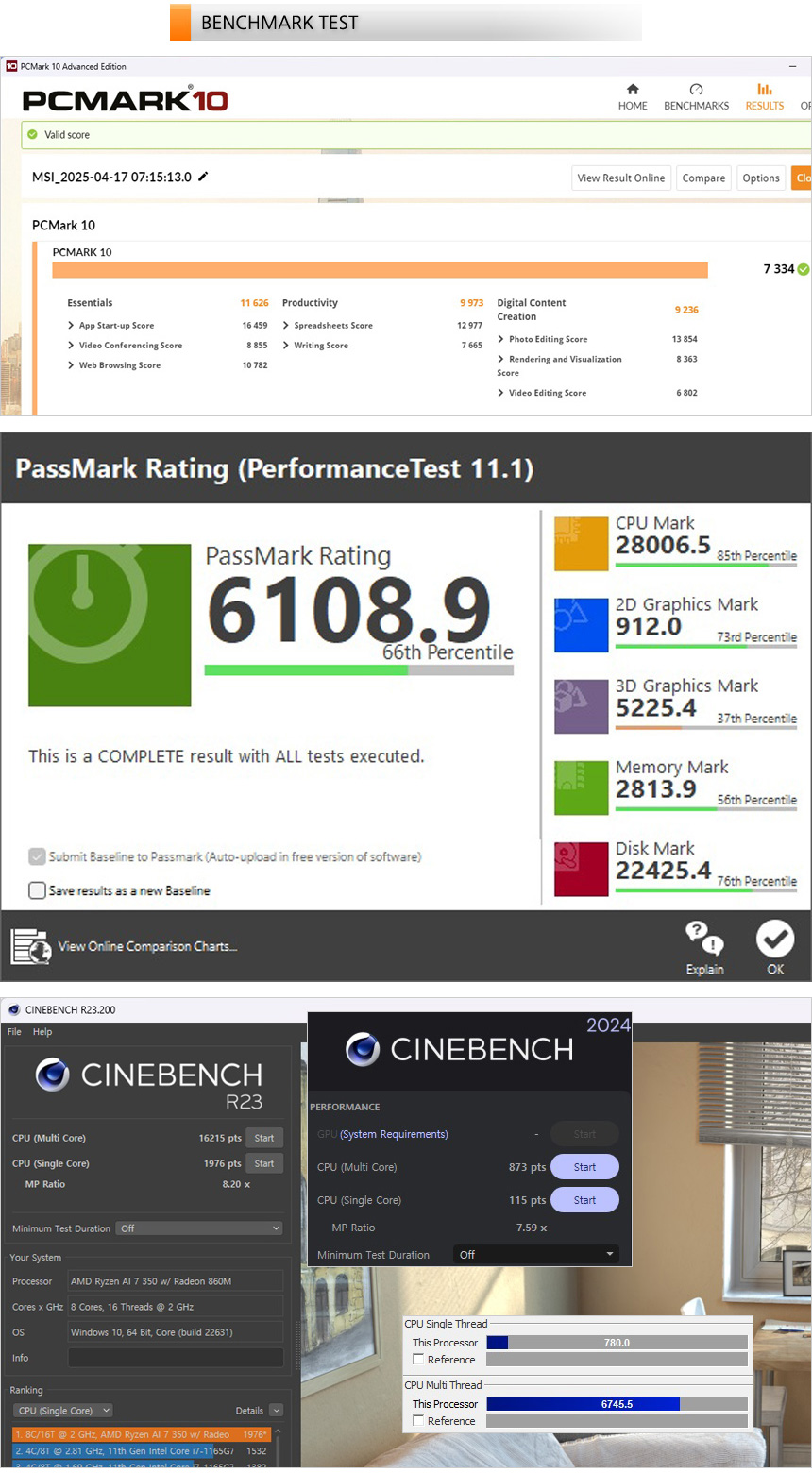
Task: Expand the App Start-up Score row
Action: 71,326
